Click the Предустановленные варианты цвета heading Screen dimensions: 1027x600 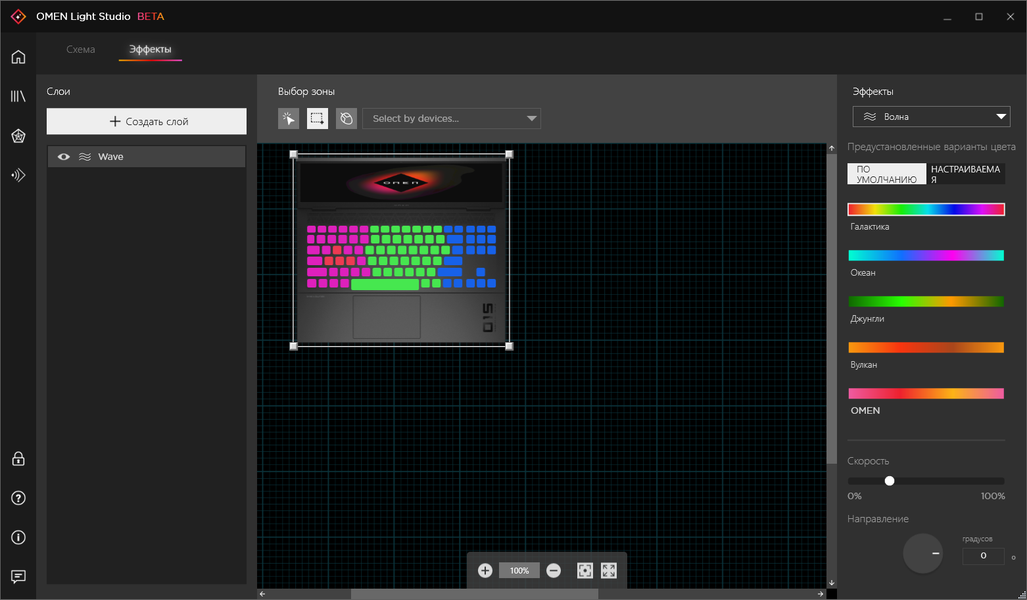(x=931, y=147)
